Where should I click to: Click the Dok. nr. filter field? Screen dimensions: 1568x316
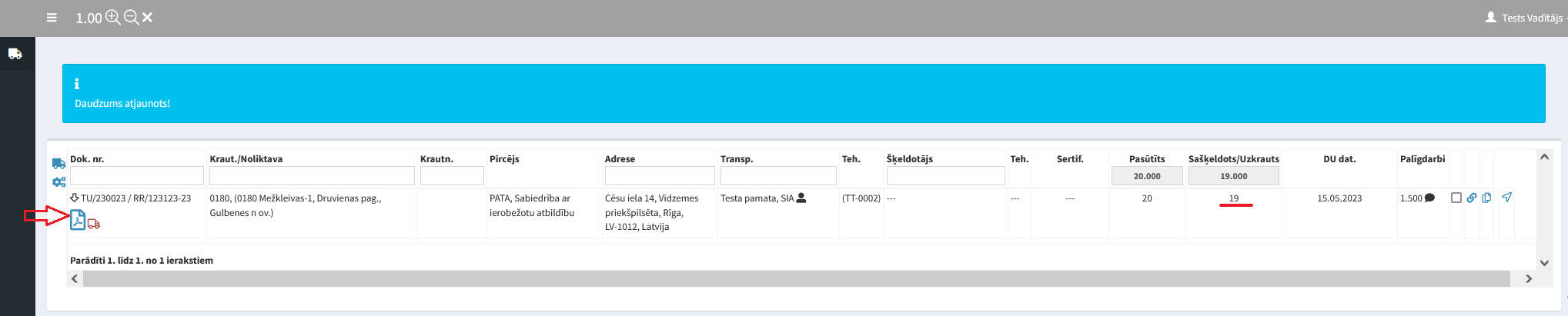[x=137, y=176]
